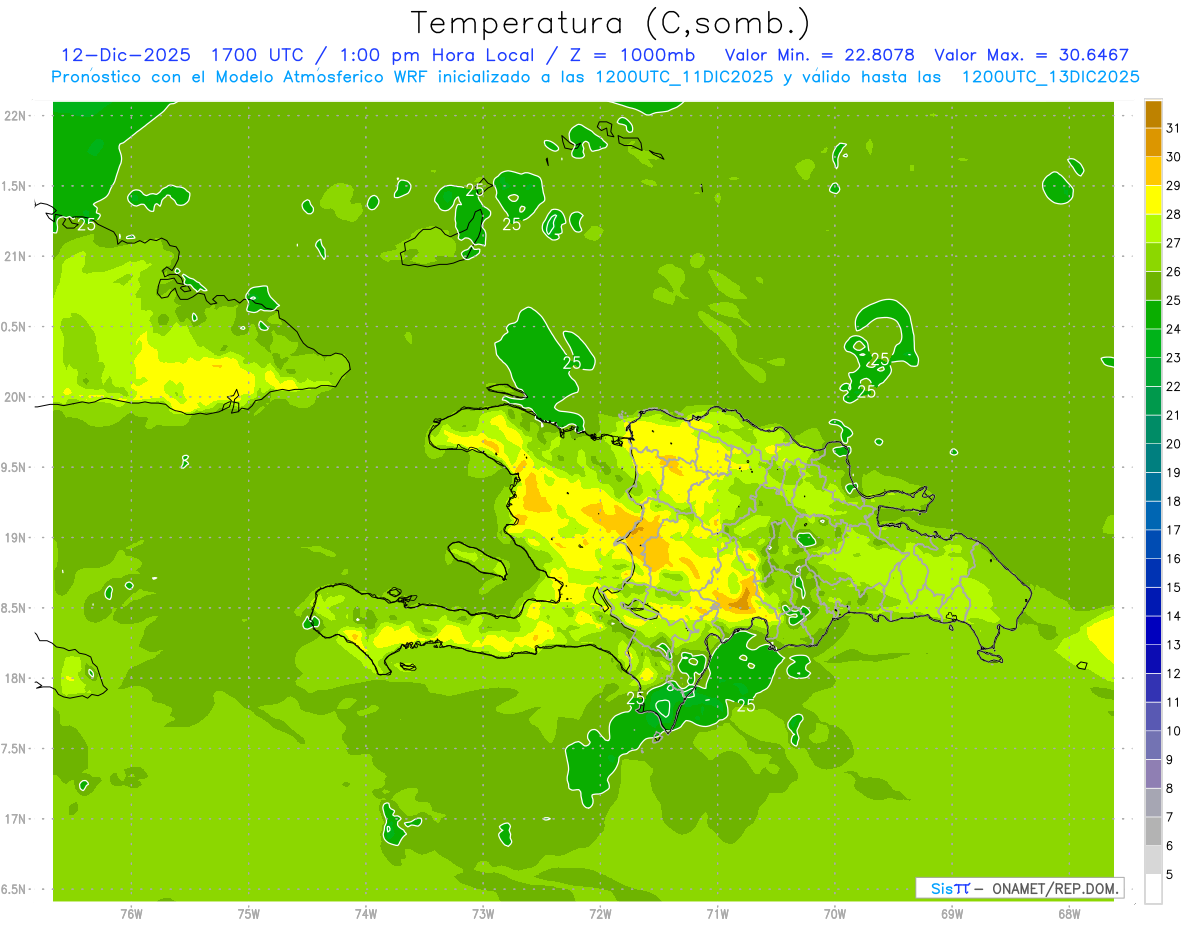Pick the teal legend color between 19 and 20

[x=1153, y=458]
